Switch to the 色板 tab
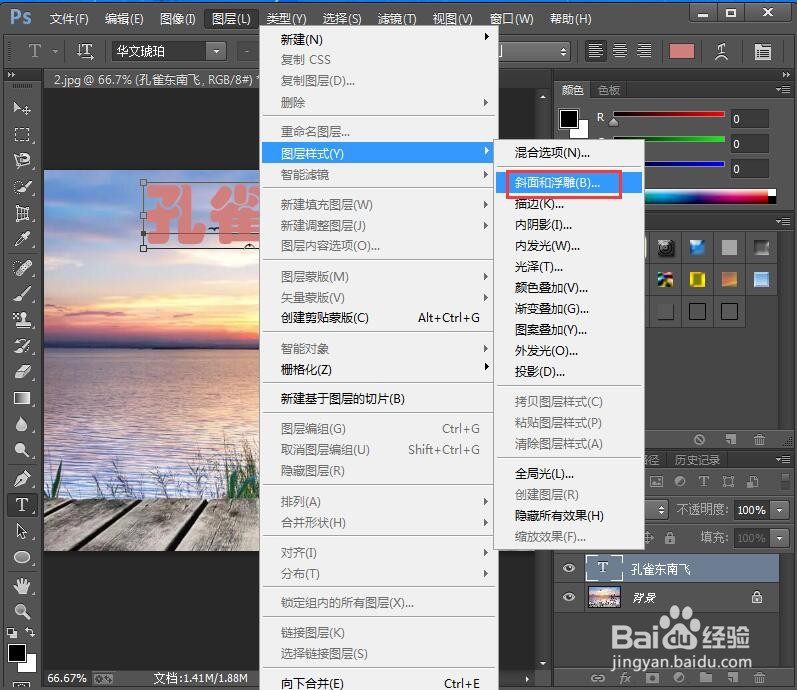 [608, 90]
